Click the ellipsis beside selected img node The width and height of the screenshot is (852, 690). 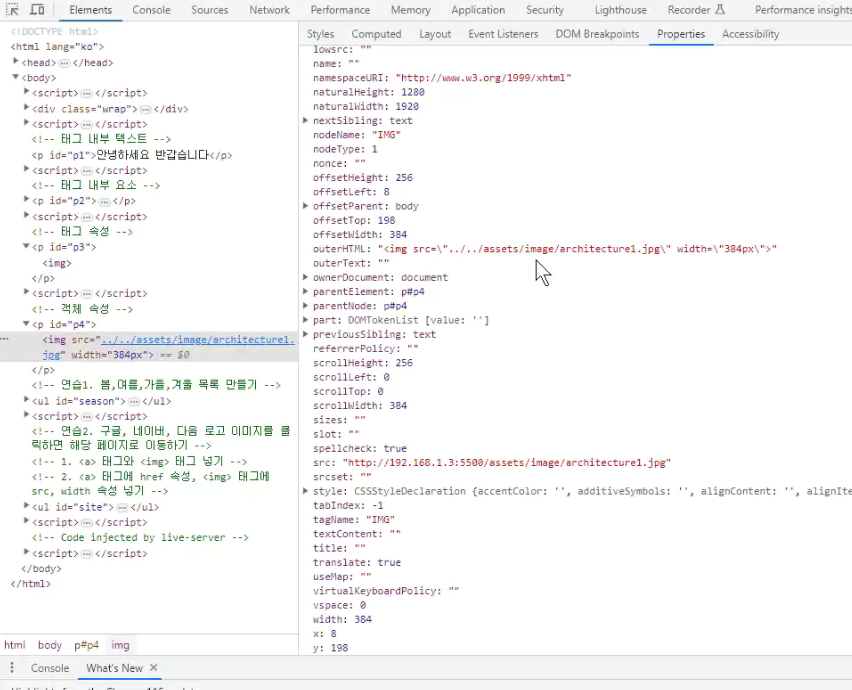[x=5, y=339]
